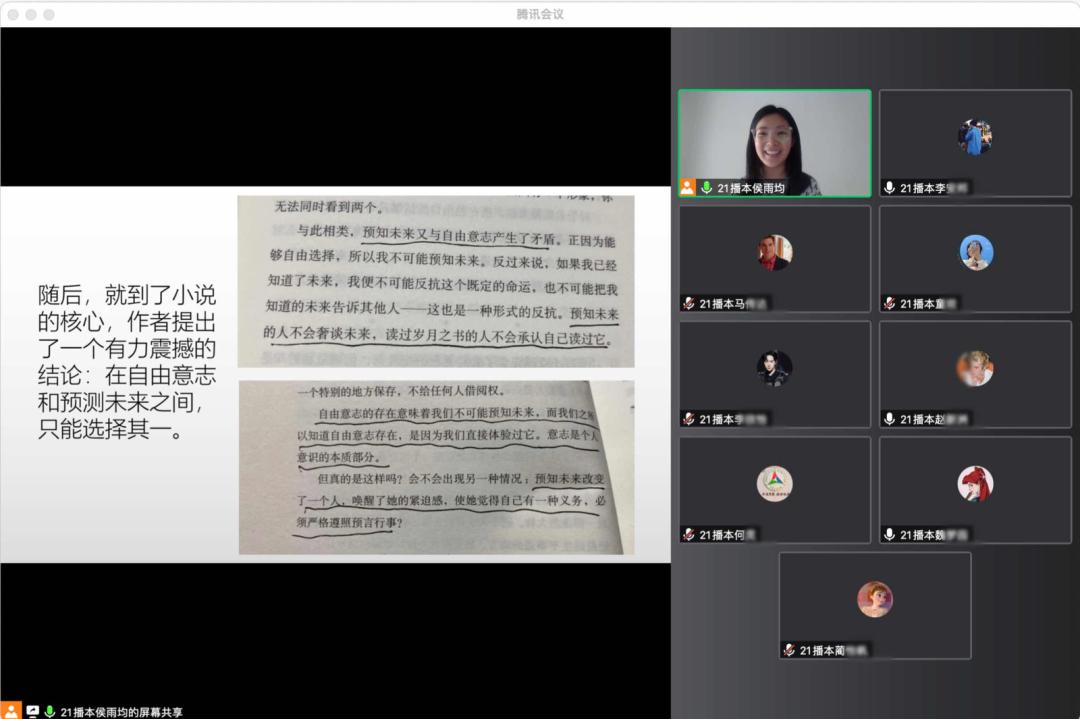Screen dimensions: 1080x719
Task: Click the microphone icon beside 21播本李
Action: 889,187
